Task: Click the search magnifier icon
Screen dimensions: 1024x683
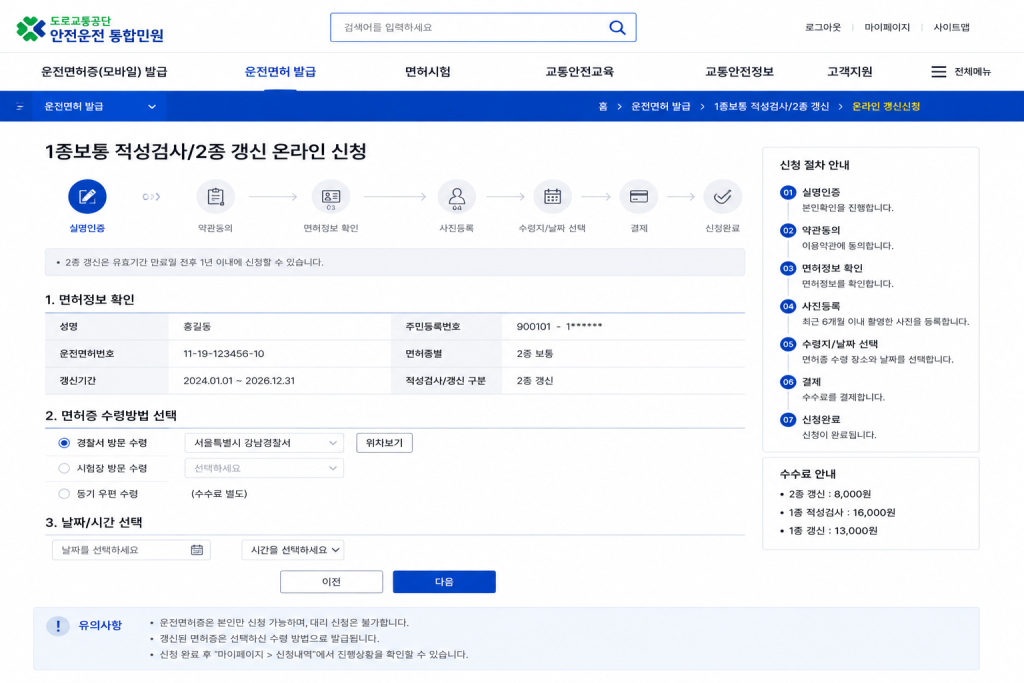Action: click(x=617, y=27)
